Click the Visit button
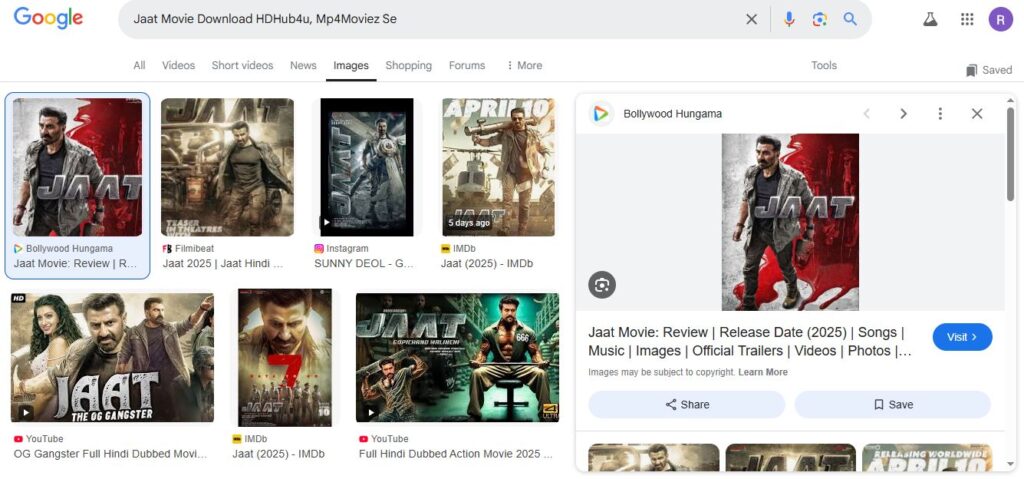The width and height of the screenshot is (1024, 479). pyautogui.click(x=962, y=337)
